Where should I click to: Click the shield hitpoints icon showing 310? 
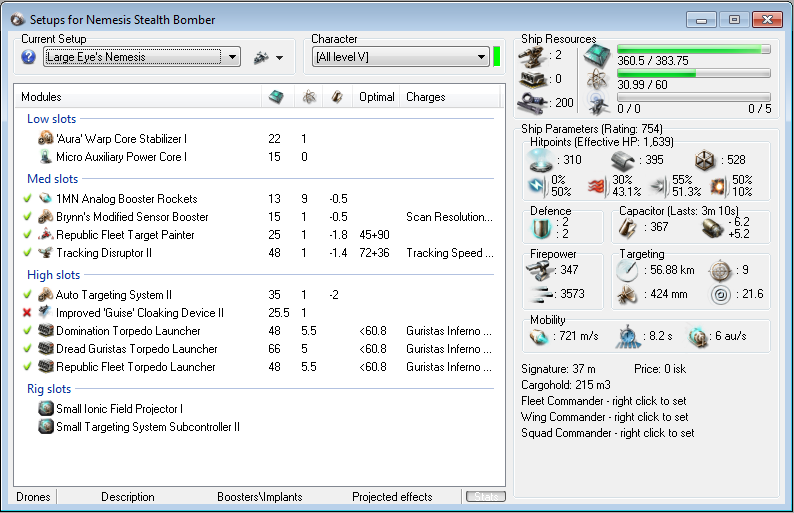(540, 160)
